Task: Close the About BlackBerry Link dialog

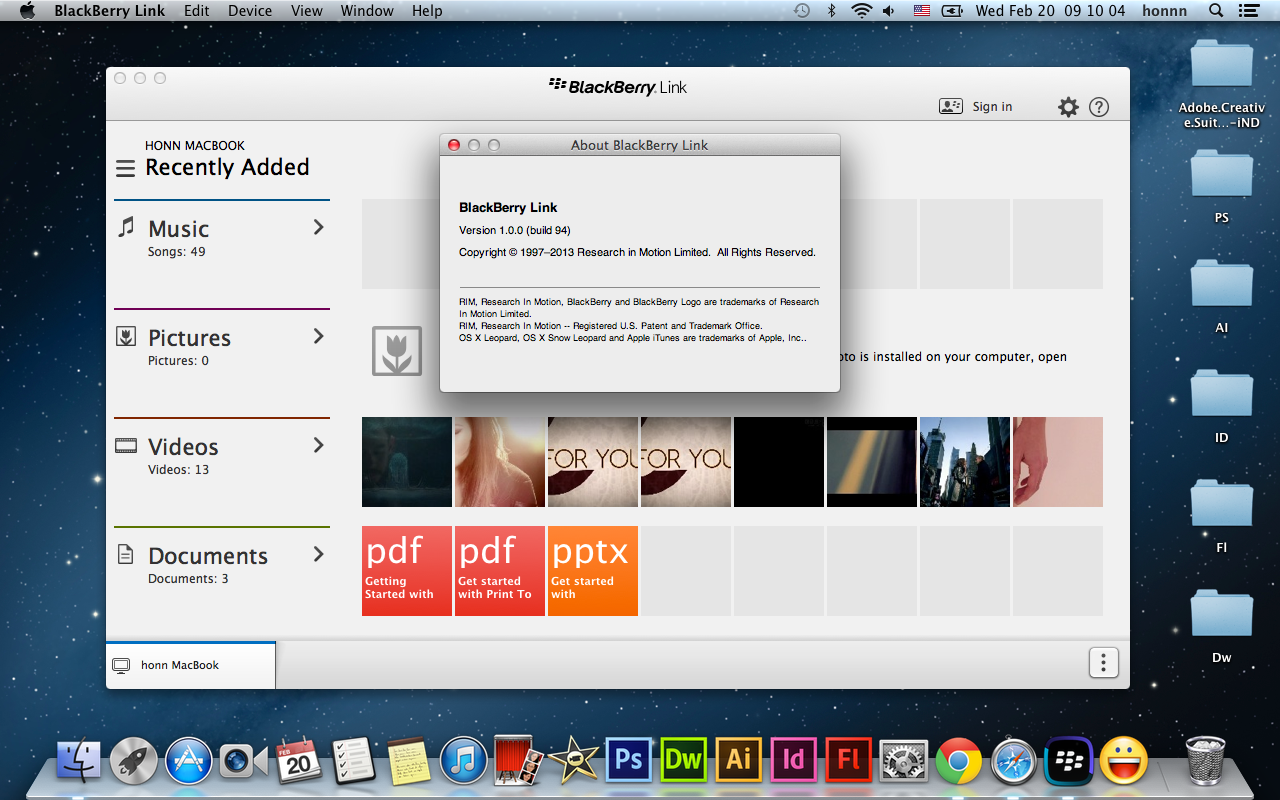Action: pos(453,145)
